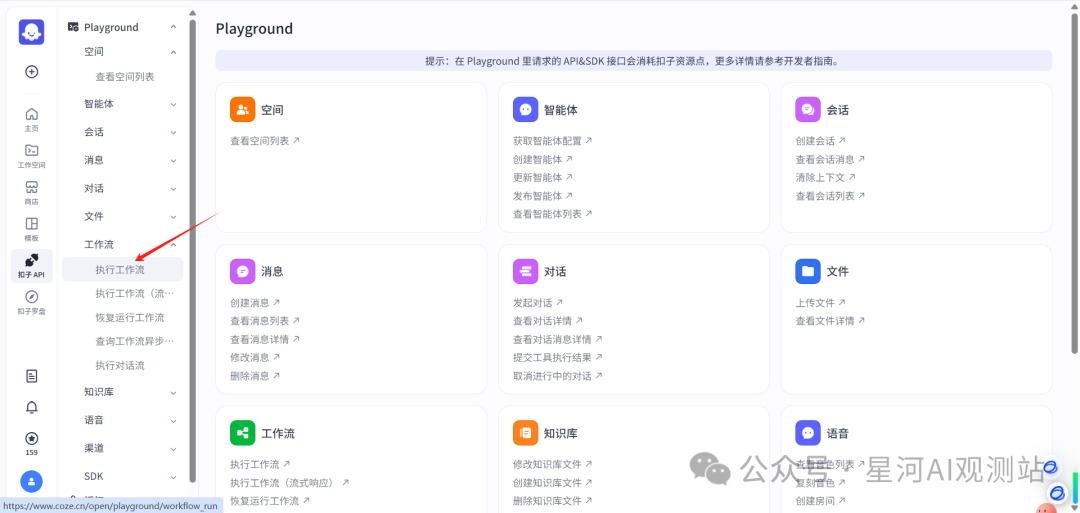Collapse the 工作流 nav group
1080x513 pixels.
pyautogui.click(x=174, y=244)
